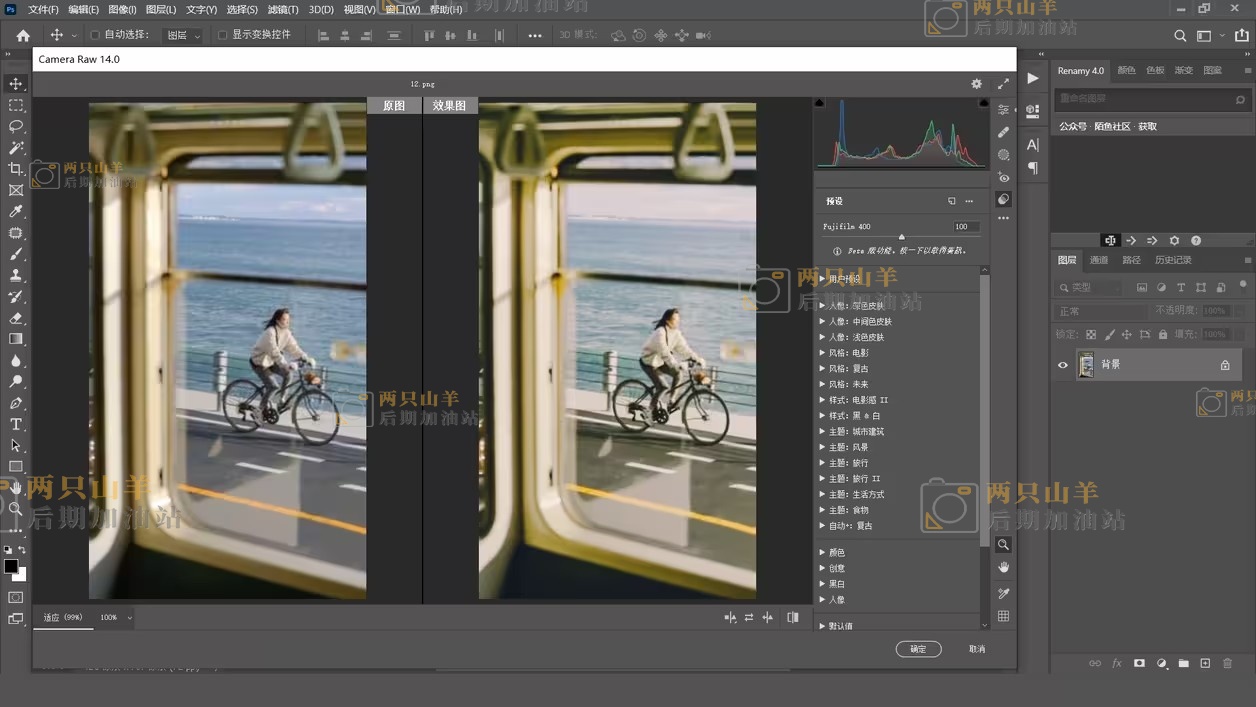The height and width of the screenshot is (707, 1256).
Task: Open the 滤镜(T) menu
Action: coord(282,9)
